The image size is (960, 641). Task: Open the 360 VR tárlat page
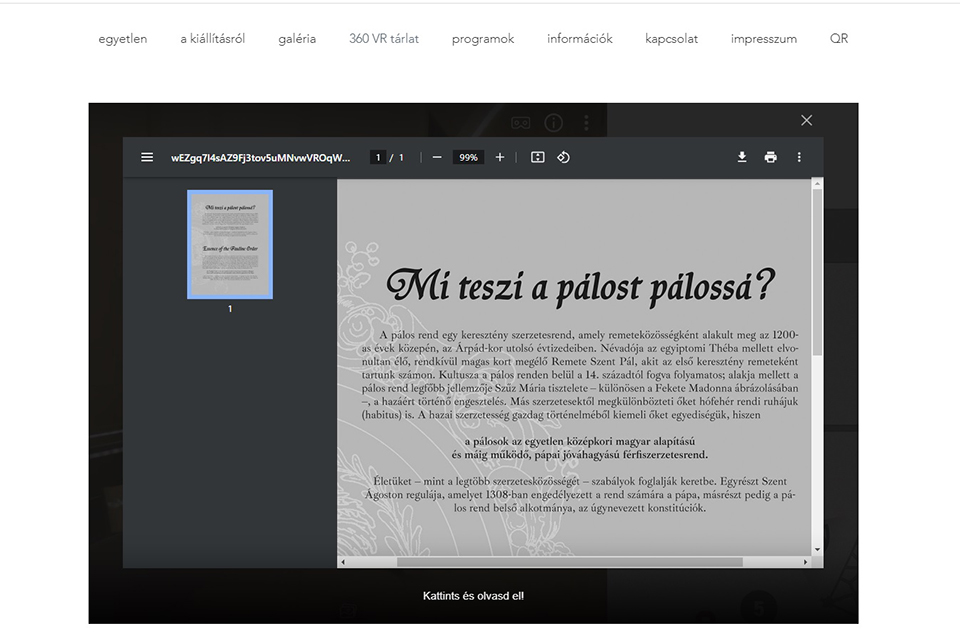[384, 39]
